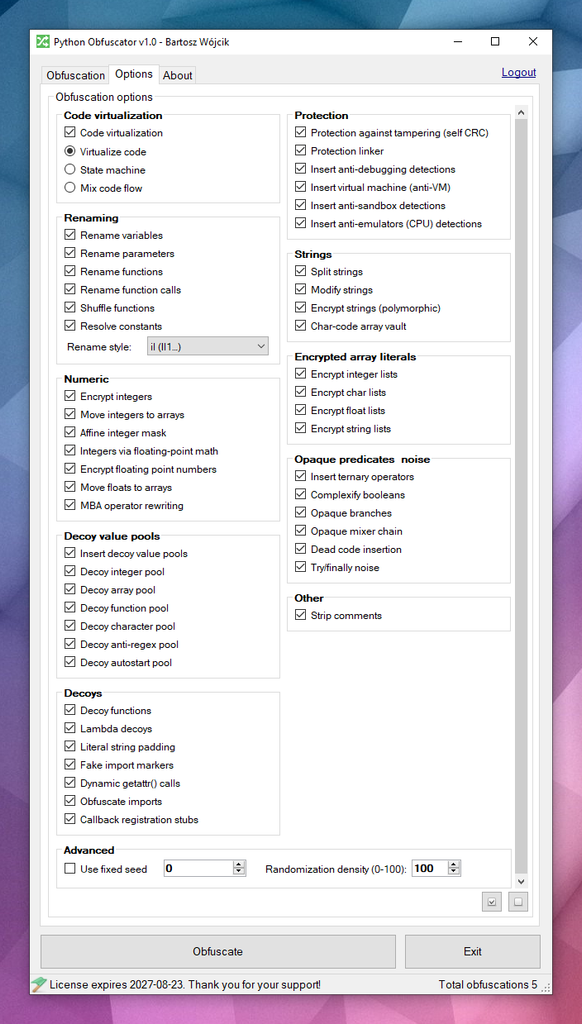Decrease randomization density with down arrow
This screenshot has width=582, height=1024.
(x=454, y=872)
